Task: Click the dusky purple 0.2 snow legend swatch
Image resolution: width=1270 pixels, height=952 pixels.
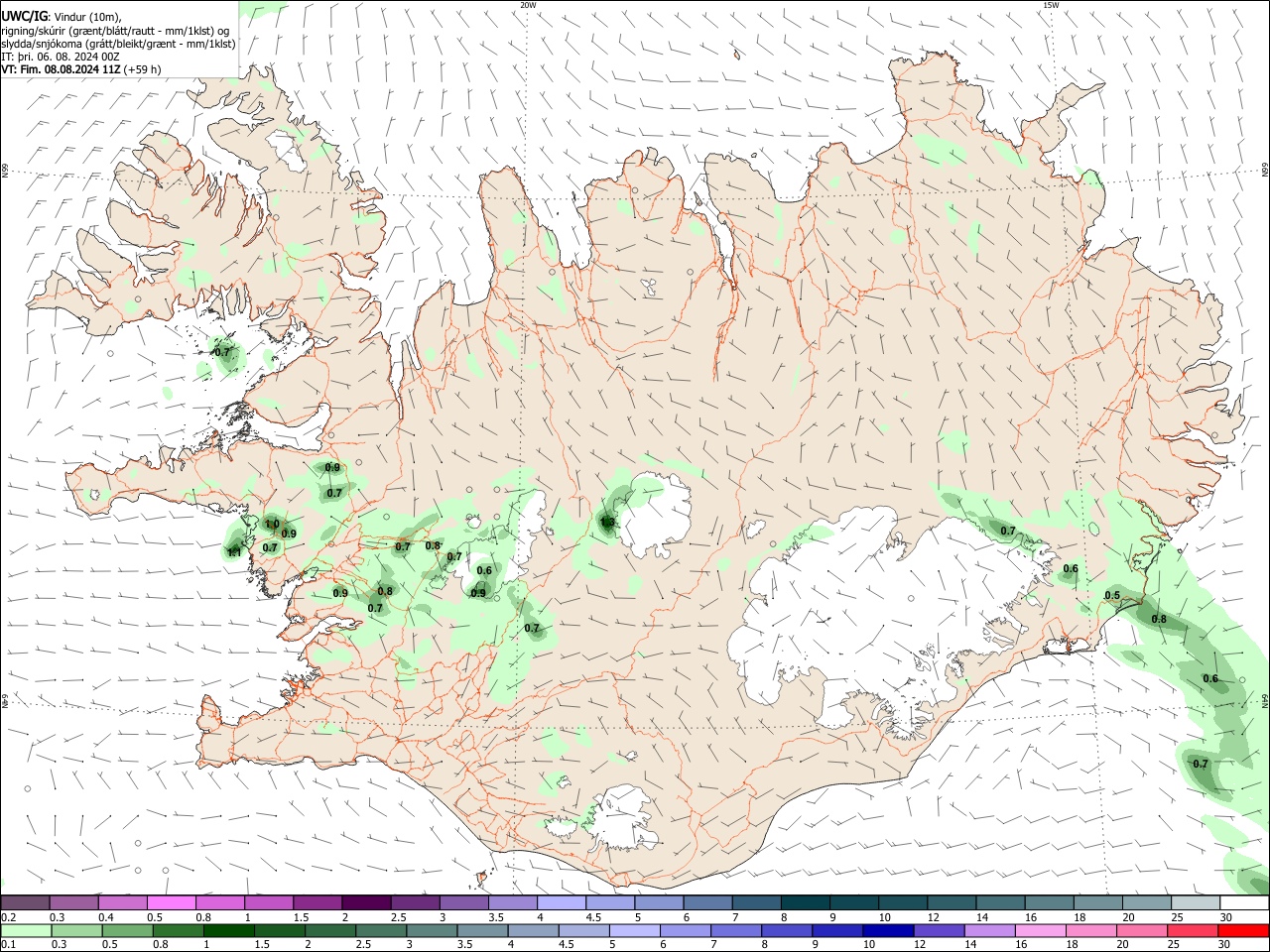Action: (25, 902)
